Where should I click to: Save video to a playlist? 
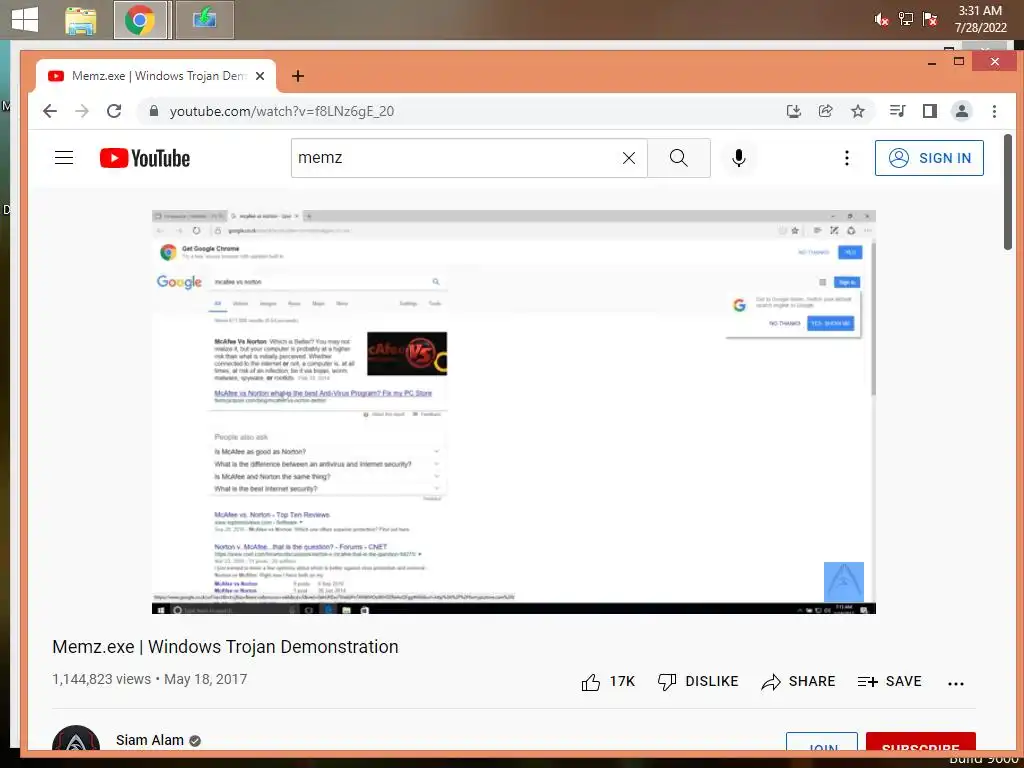click(889, 682)
